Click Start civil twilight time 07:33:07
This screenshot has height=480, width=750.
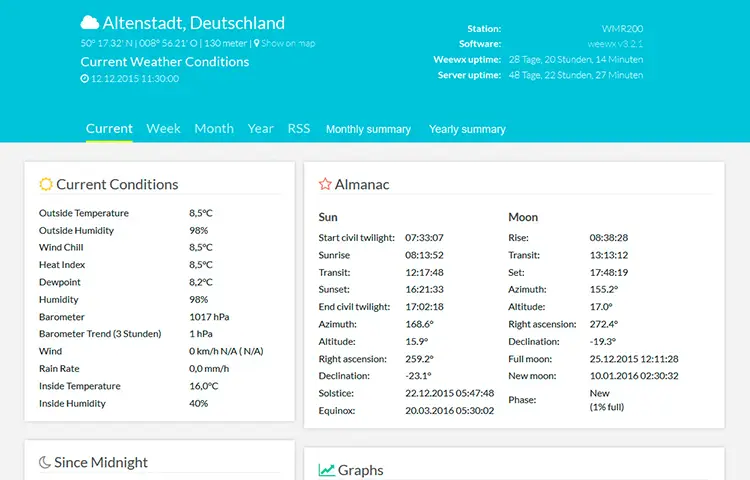[x=424, y=238]
